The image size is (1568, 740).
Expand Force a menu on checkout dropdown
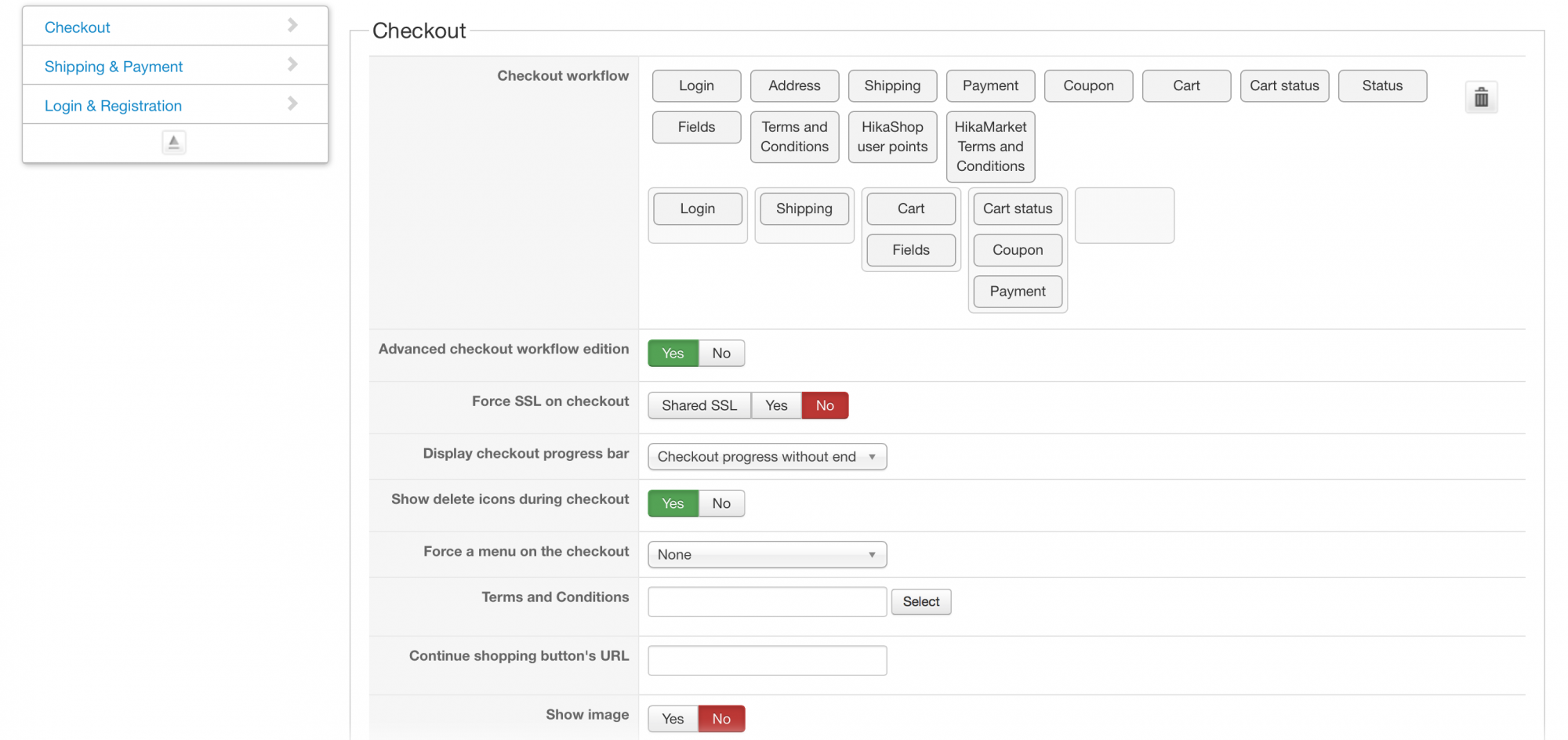click(x=767, y=555)
